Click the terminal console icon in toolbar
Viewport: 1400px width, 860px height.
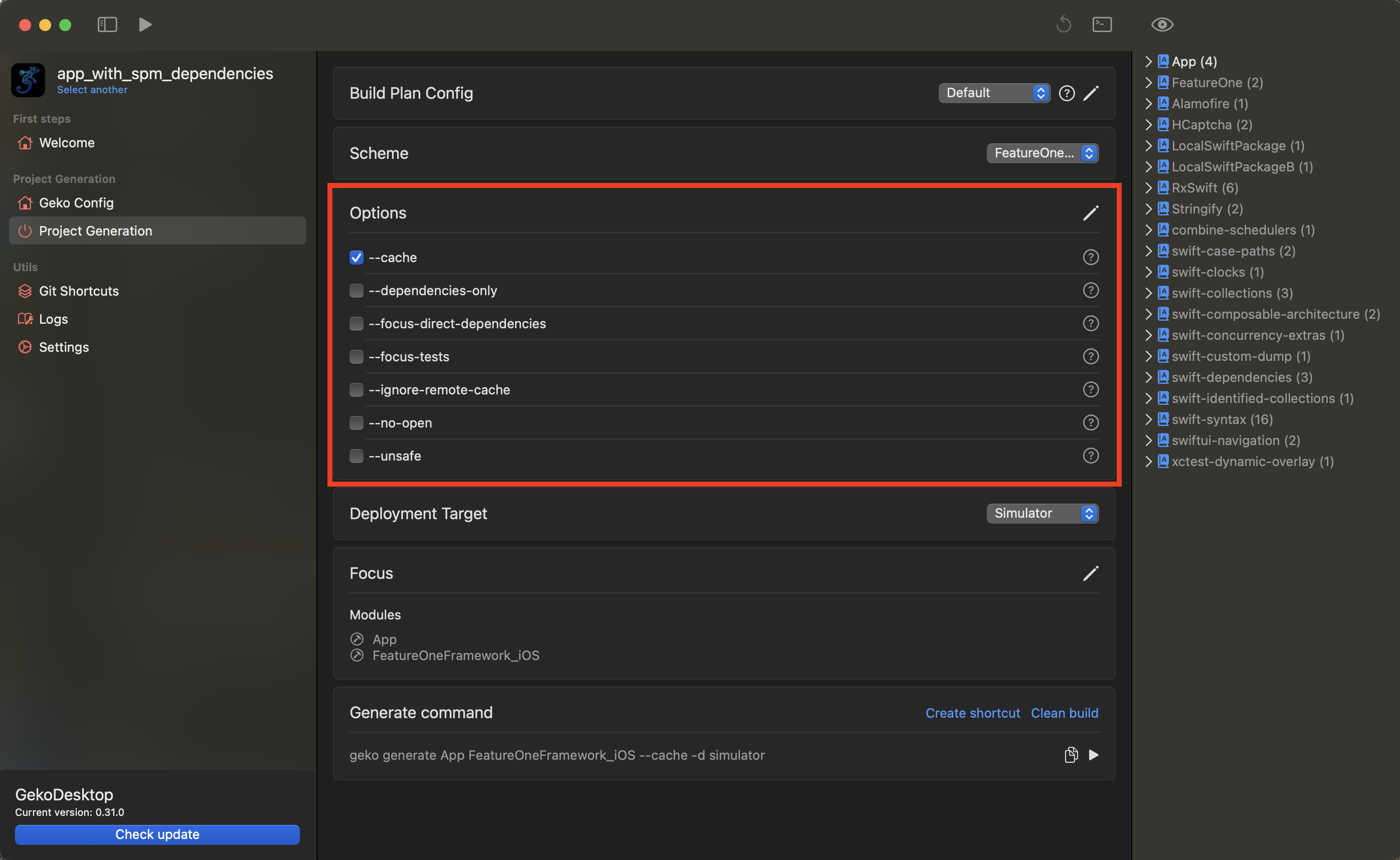[1102, 25]
